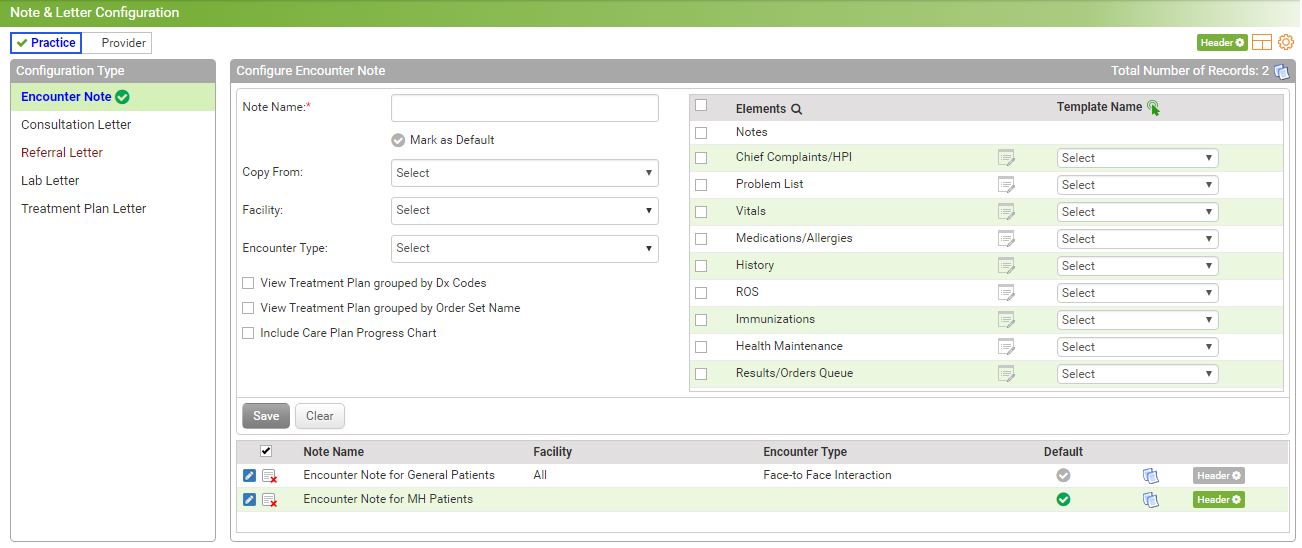1302x548 pixels.
Task: Uncheck the notes list header checkbox
Action: pos(266,451)
